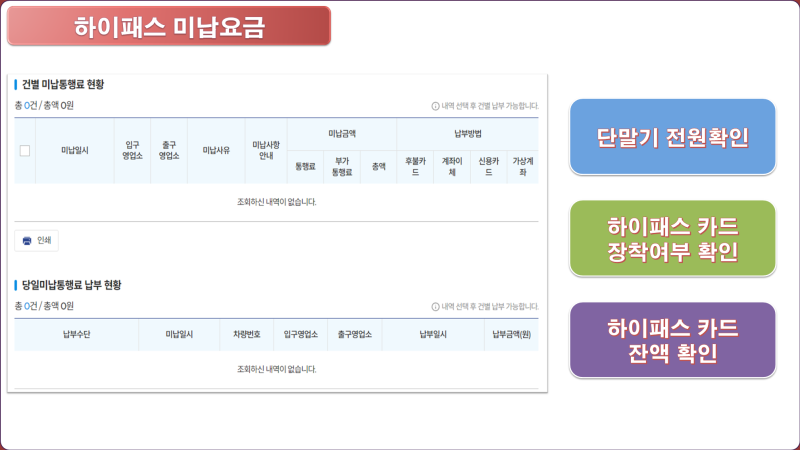This screenshot has width=800, height=450.
Task: Click the 미납금액 group header
Action: pyautogui.click(x=342, y=134)
